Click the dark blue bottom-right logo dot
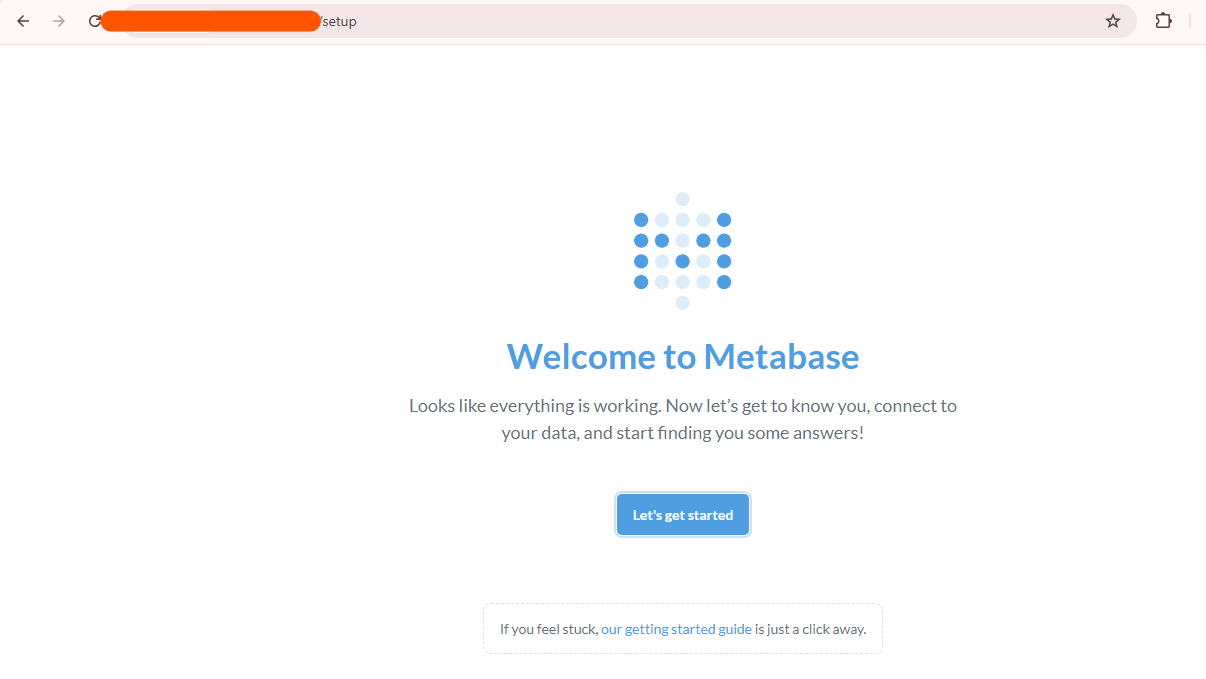This screenshot has height=679, width=1206. (724, 282)
